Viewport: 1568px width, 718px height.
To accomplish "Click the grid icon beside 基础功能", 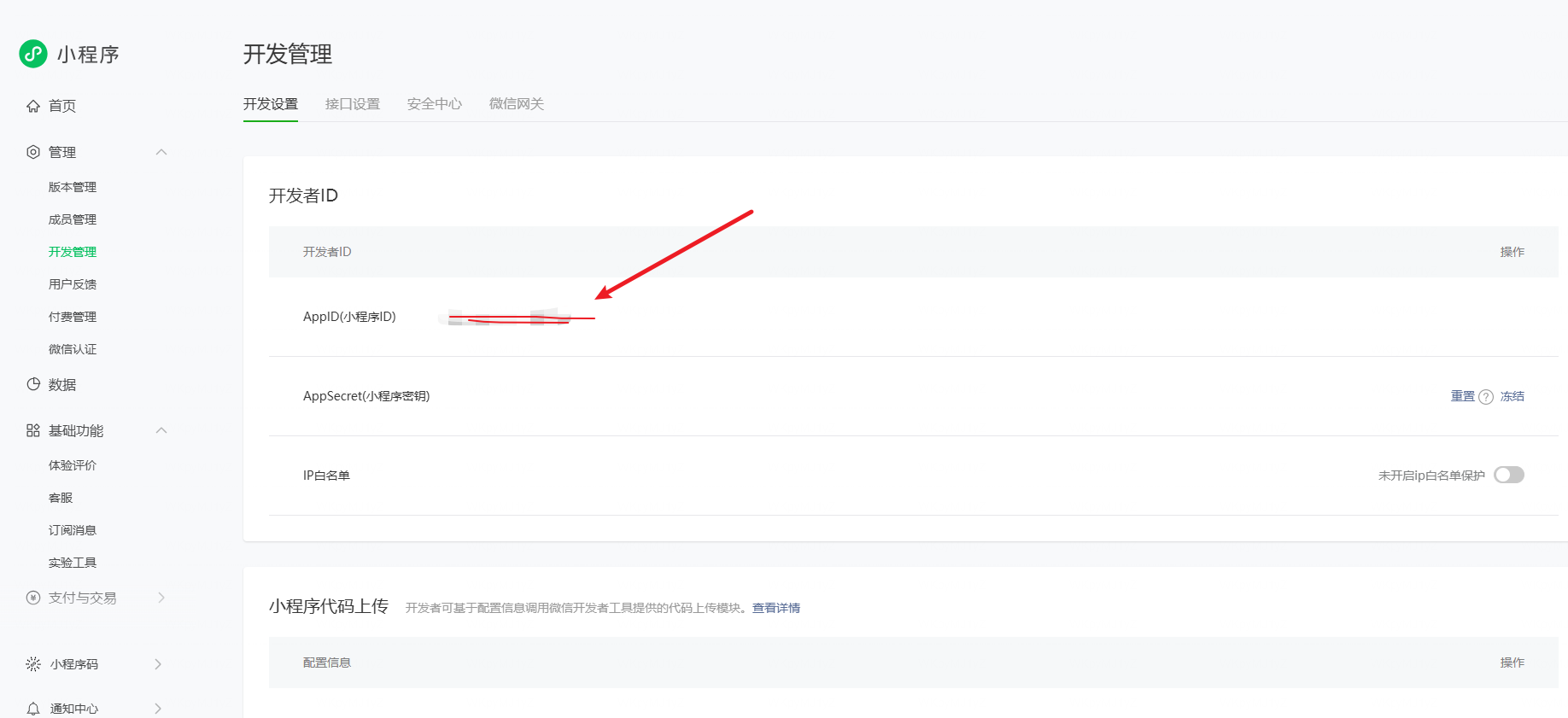I will point(33,430).
